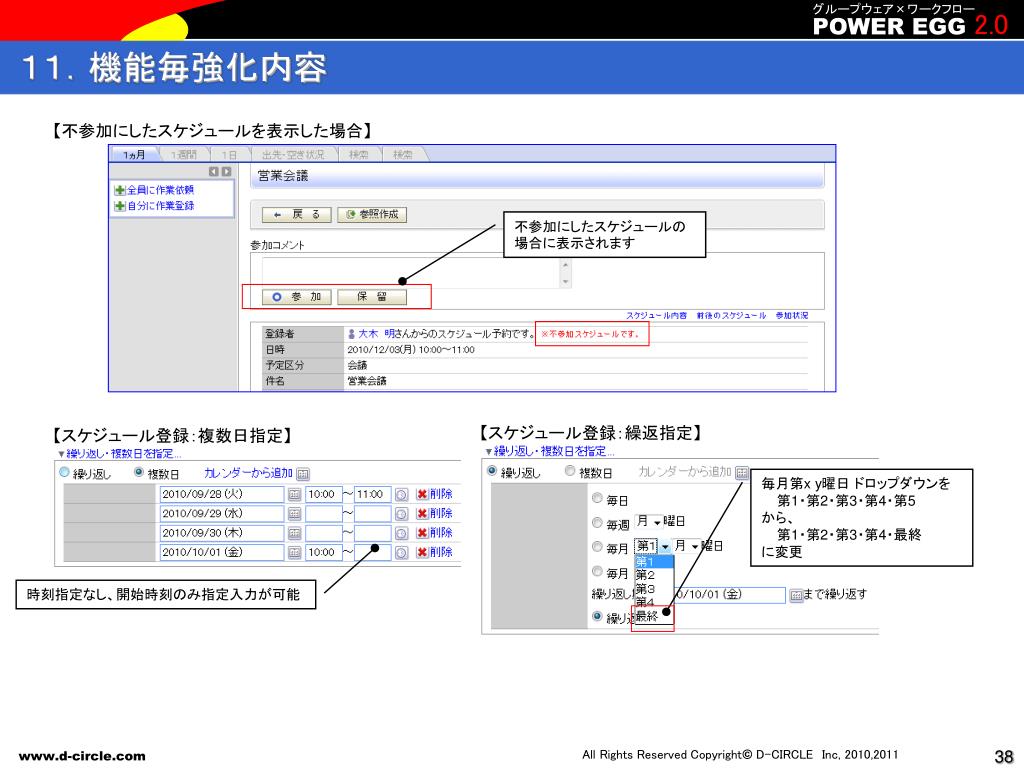Open calendar picker for 2010/09/29 row
Image resolution: width=1024 pixels, height=768 pixels.
(294, 514)
